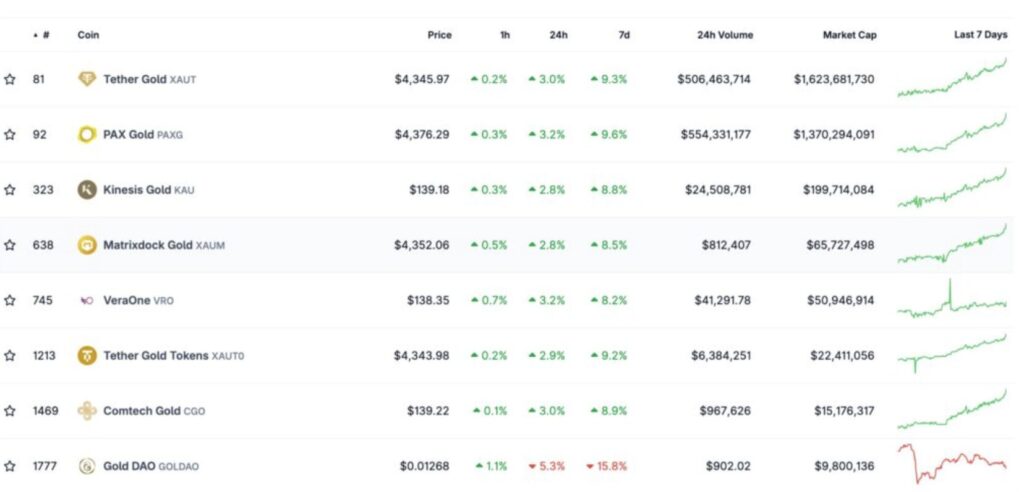Click the Comtech Gold logo
1024x492 pixels.
tap(87, 411)
